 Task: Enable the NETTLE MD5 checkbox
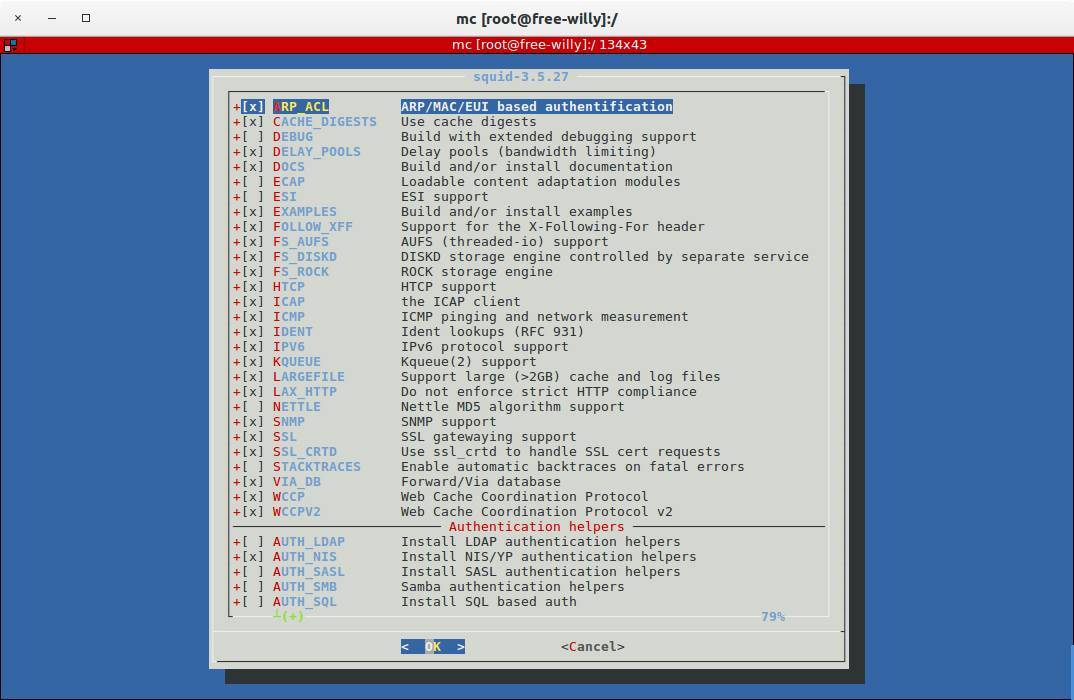click(x=253, y=407)
